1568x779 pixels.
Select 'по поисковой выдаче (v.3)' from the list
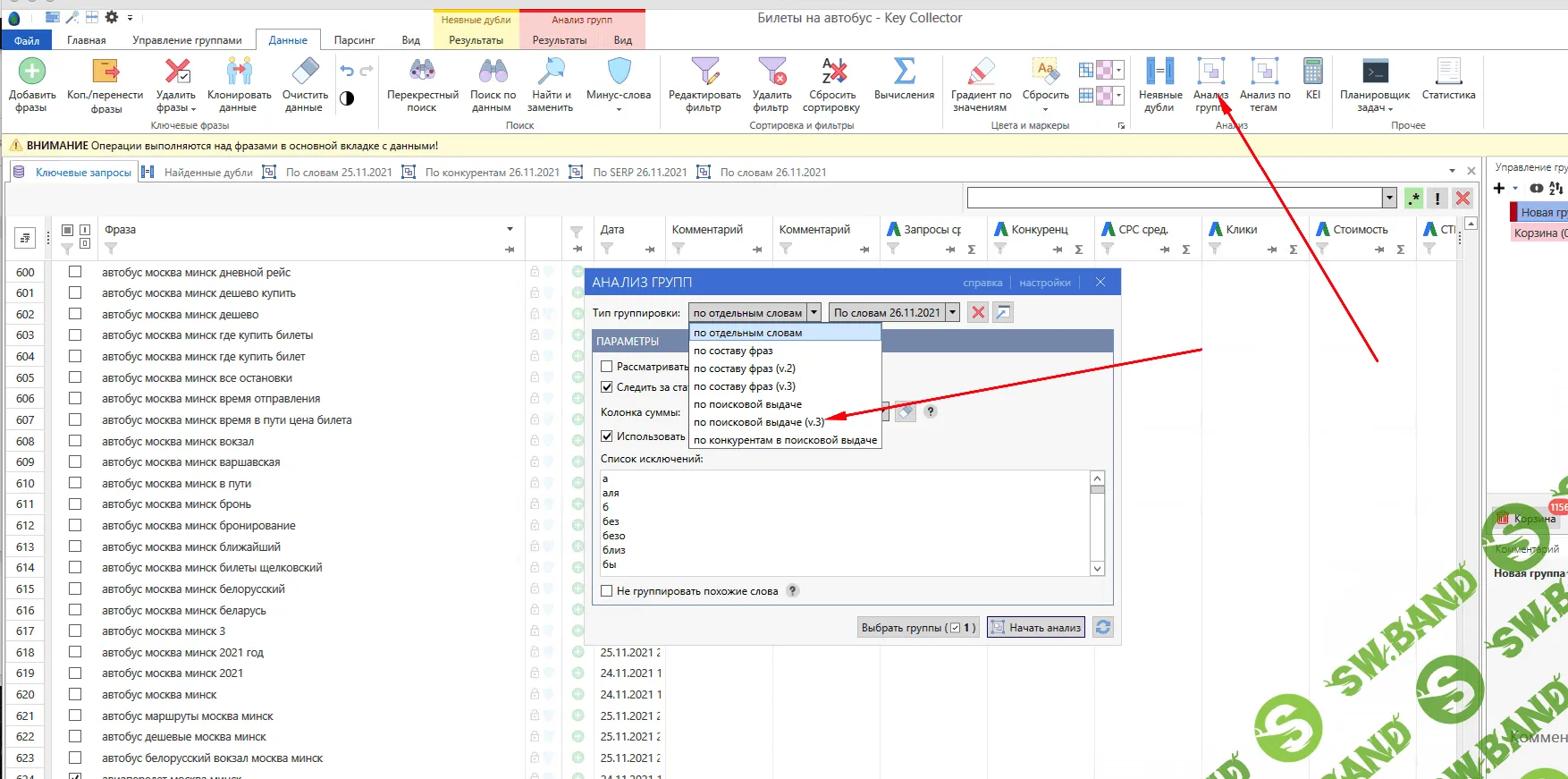(758, 422)
